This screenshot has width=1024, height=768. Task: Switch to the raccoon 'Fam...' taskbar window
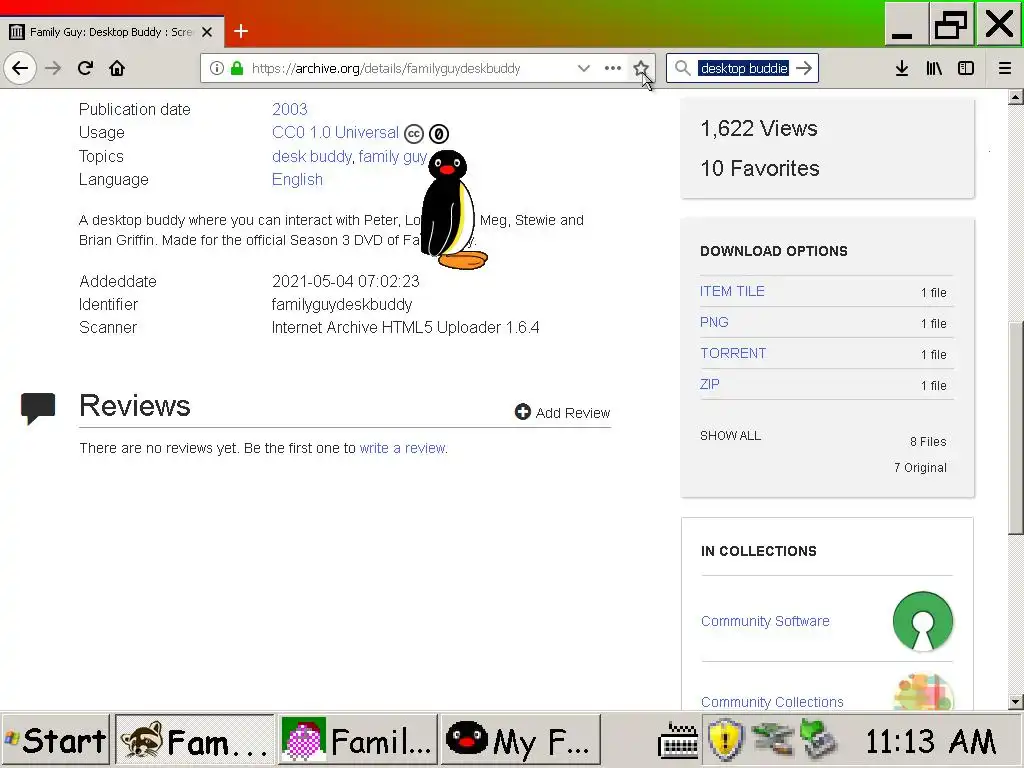195,740
